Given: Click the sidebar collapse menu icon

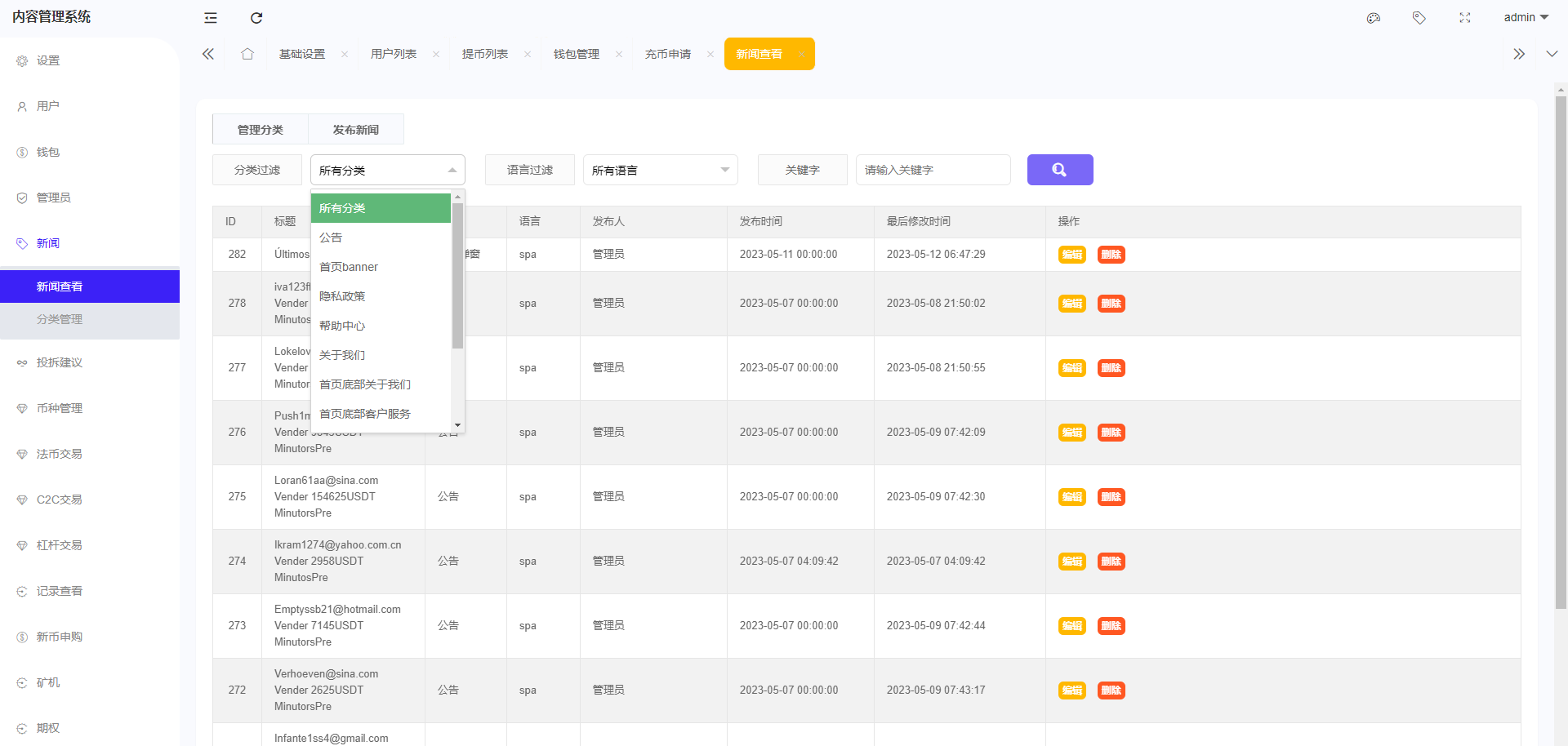Looking at the screenshot, I should tap(211, 18).
